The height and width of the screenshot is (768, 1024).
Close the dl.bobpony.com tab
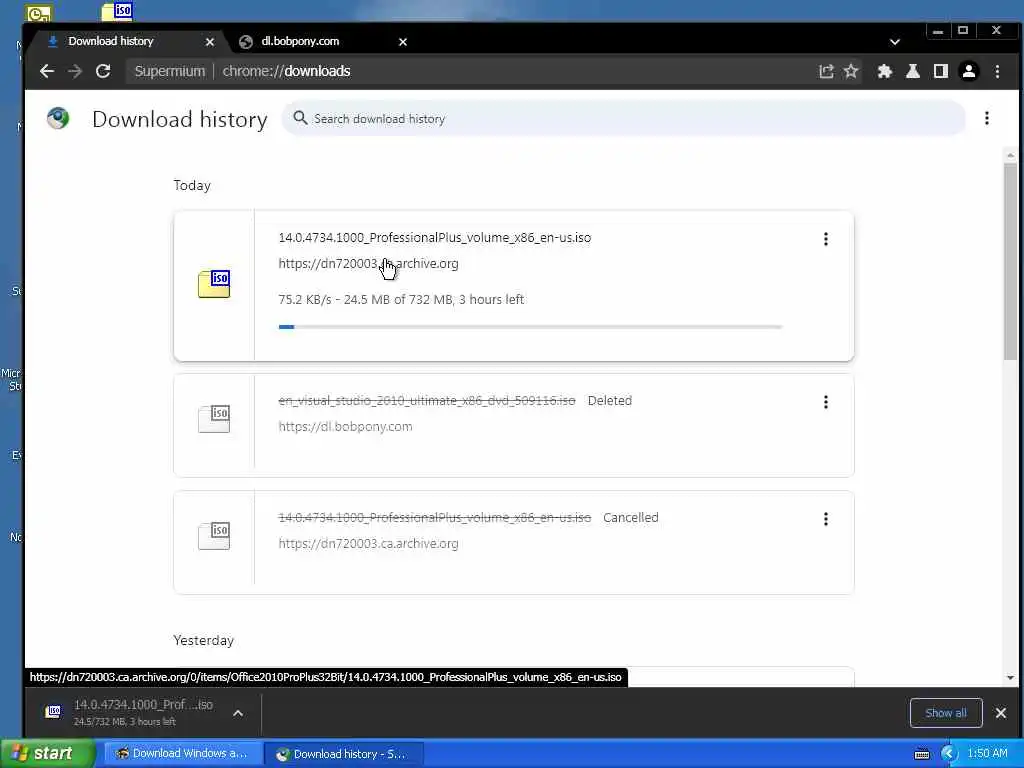click(x=403, y=42)
